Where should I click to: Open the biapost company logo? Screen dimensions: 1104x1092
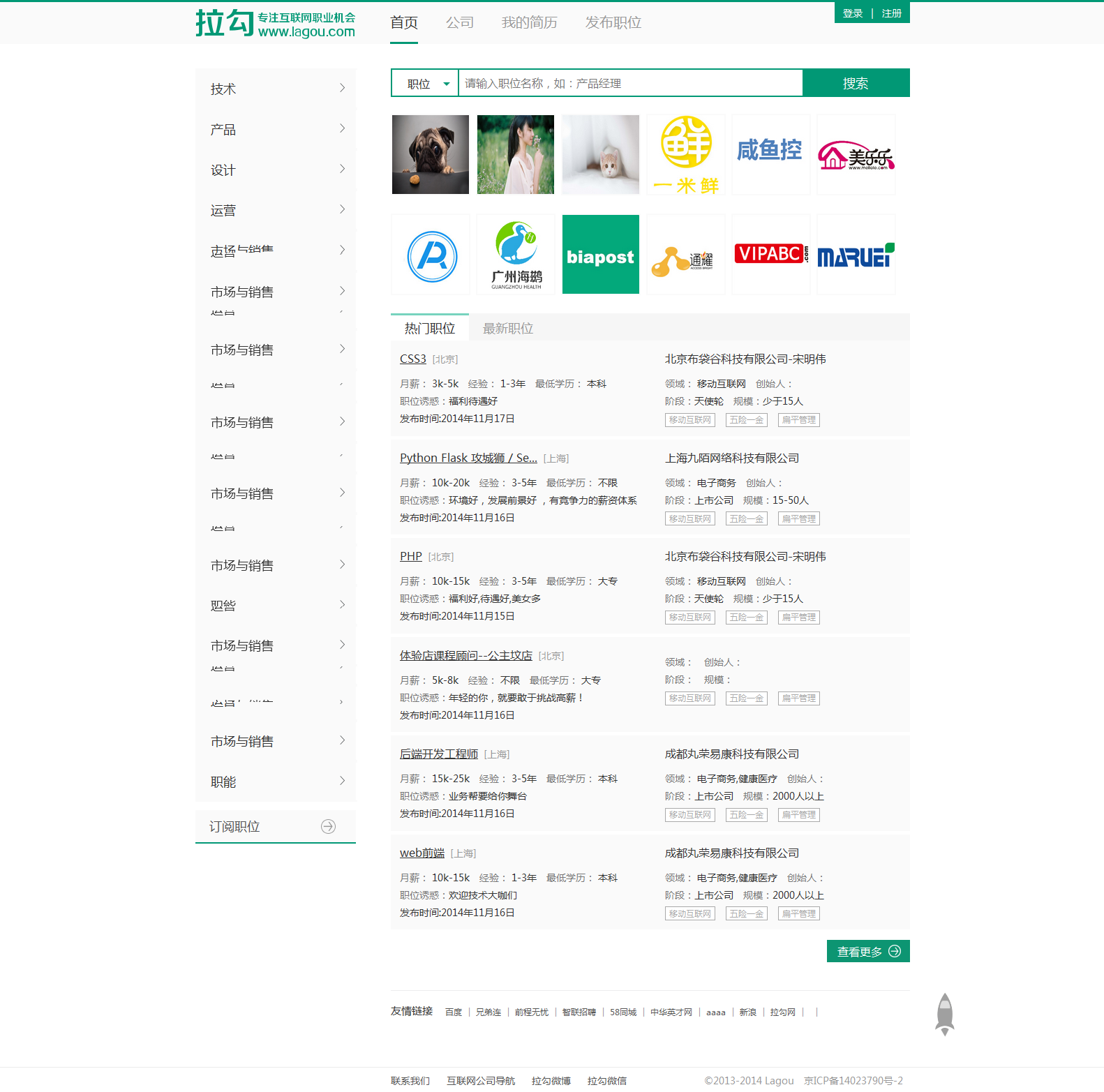click(x=601, y=254)
